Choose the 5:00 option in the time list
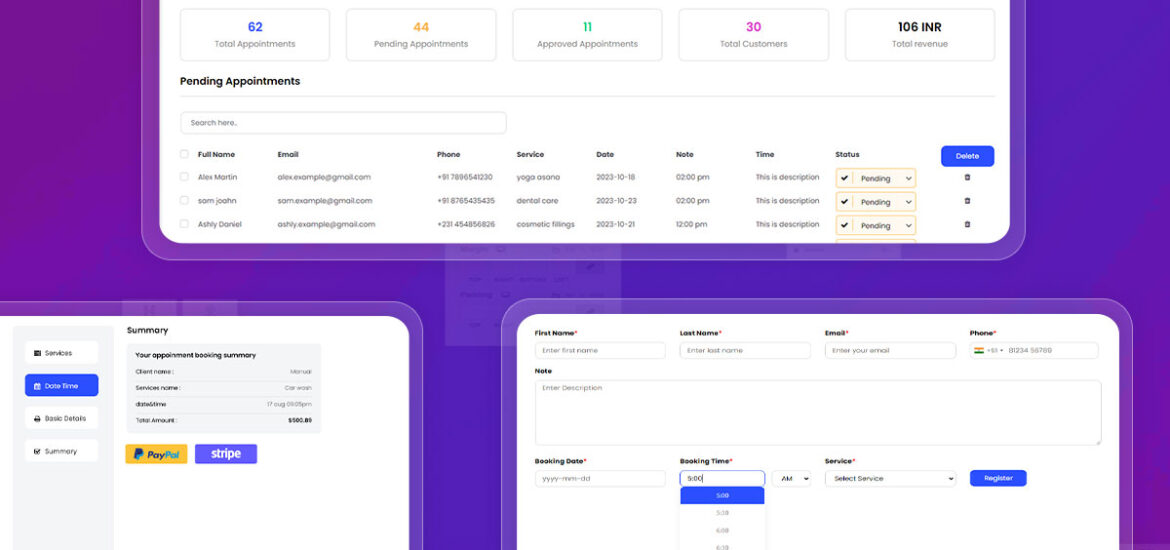 coord(722,496)
